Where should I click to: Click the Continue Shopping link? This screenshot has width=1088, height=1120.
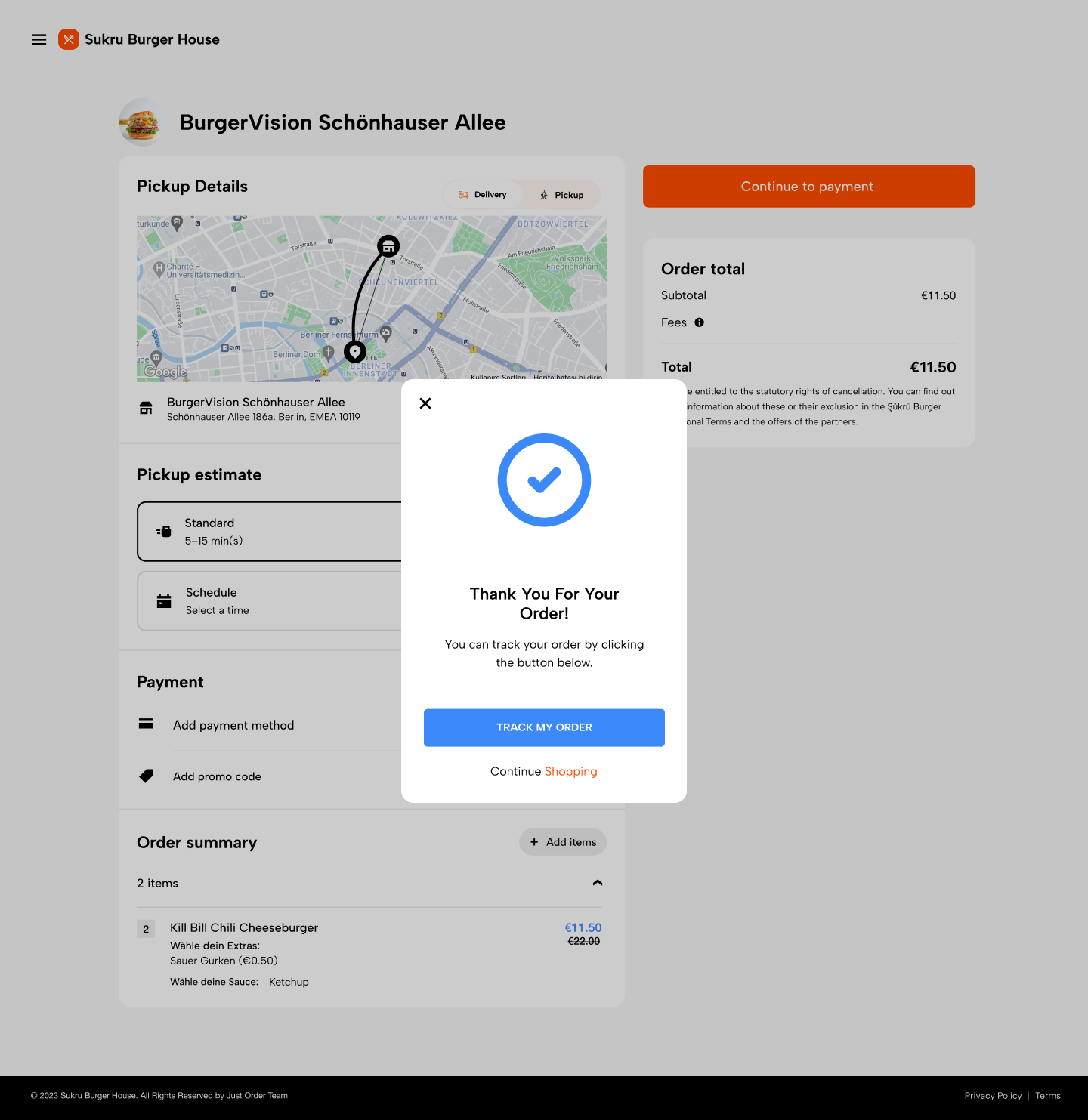tap(570, 771)
